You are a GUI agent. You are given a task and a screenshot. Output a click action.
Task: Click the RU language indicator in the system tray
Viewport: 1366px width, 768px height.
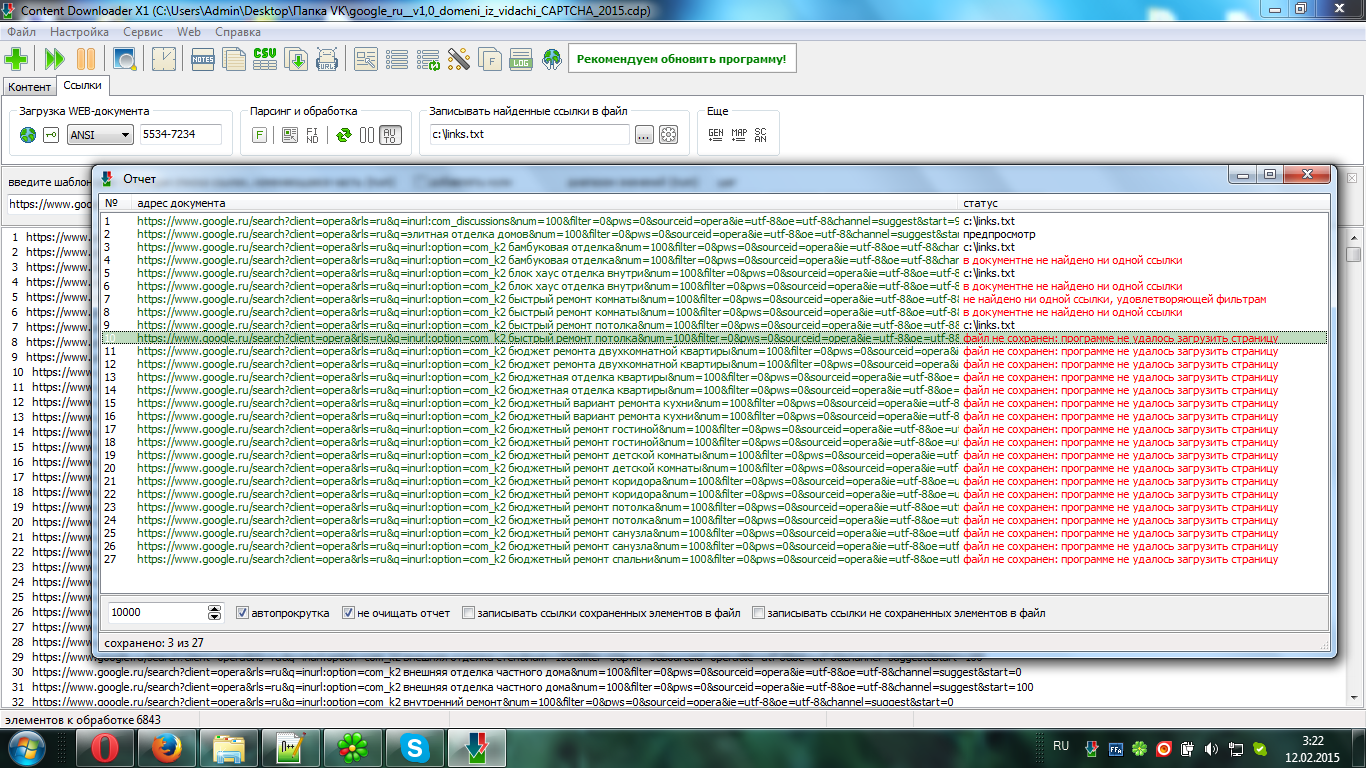tap(1062, 745)
